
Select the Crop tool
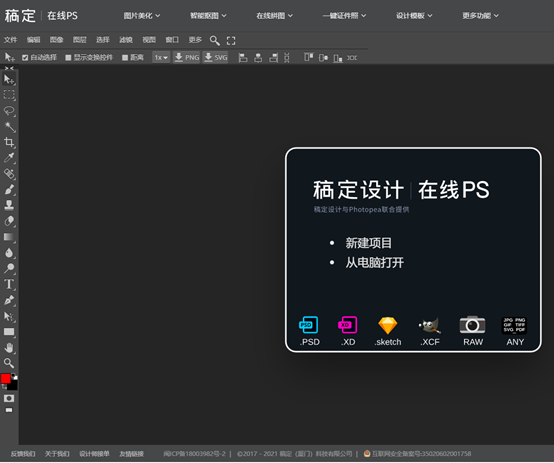pyautogui.click(x=9, y=142)
